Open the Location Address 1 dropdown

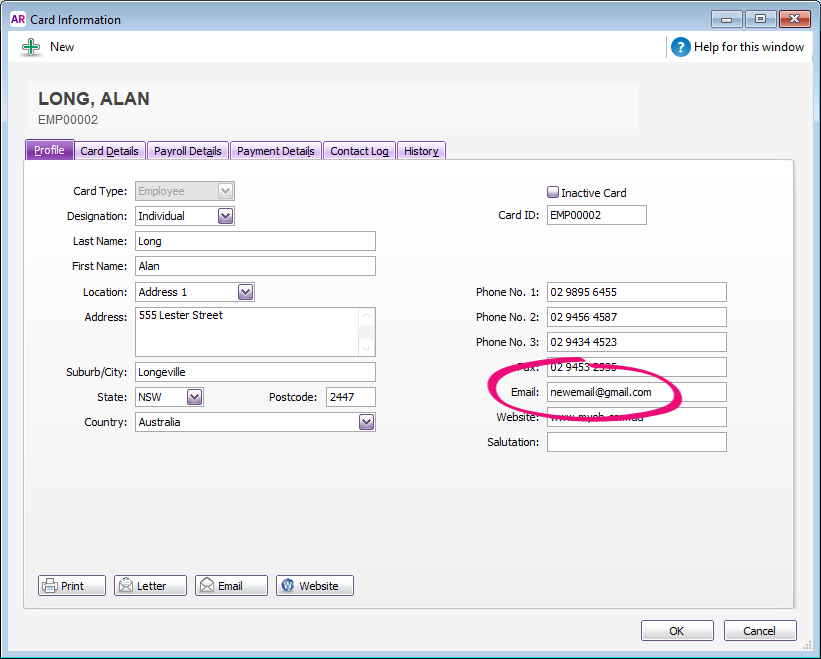click(246, 292)
